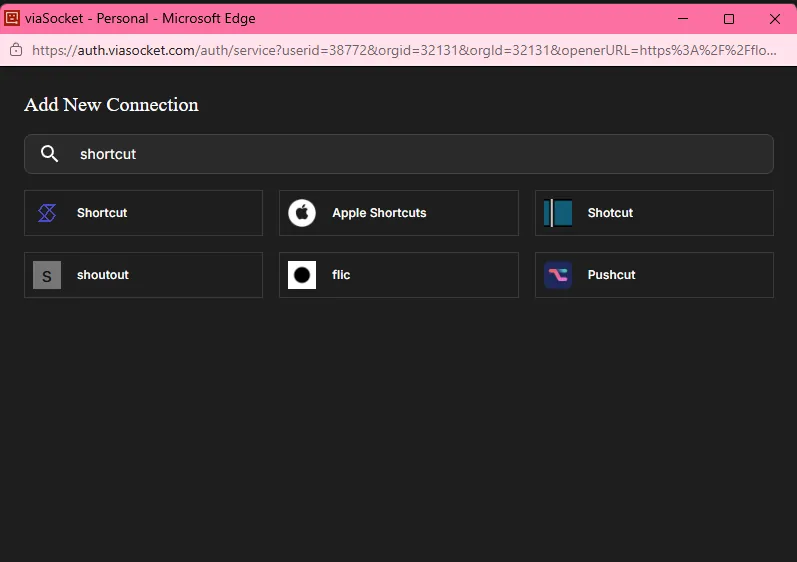Viewport: 797px width, 562px height.
Task: Maximize the Microsoft Edge window
Action: pyautogui.click(x=729, y=19)
